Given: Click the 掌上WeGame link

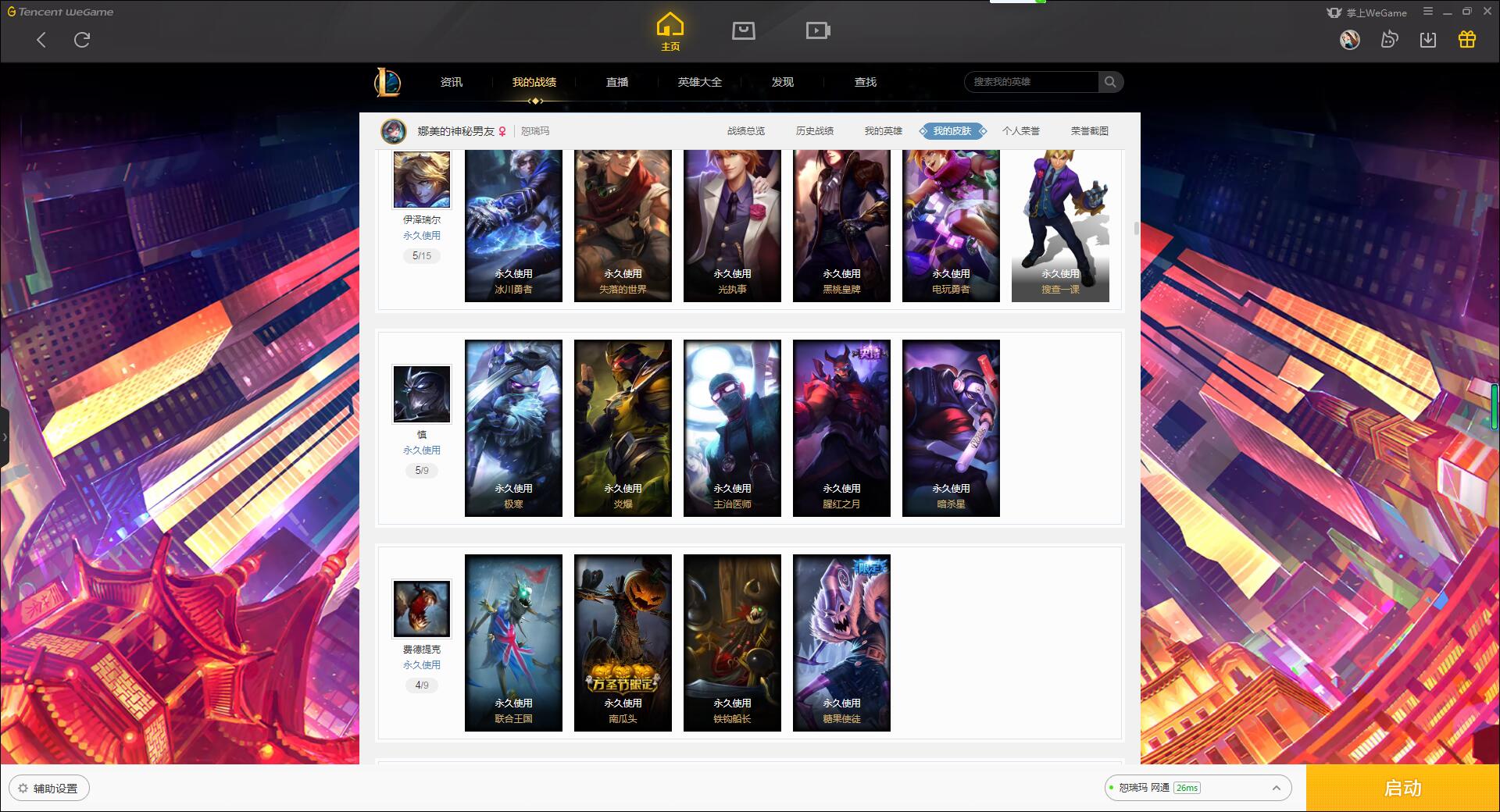Looking at the screenshot, I should coord(1366,12).
